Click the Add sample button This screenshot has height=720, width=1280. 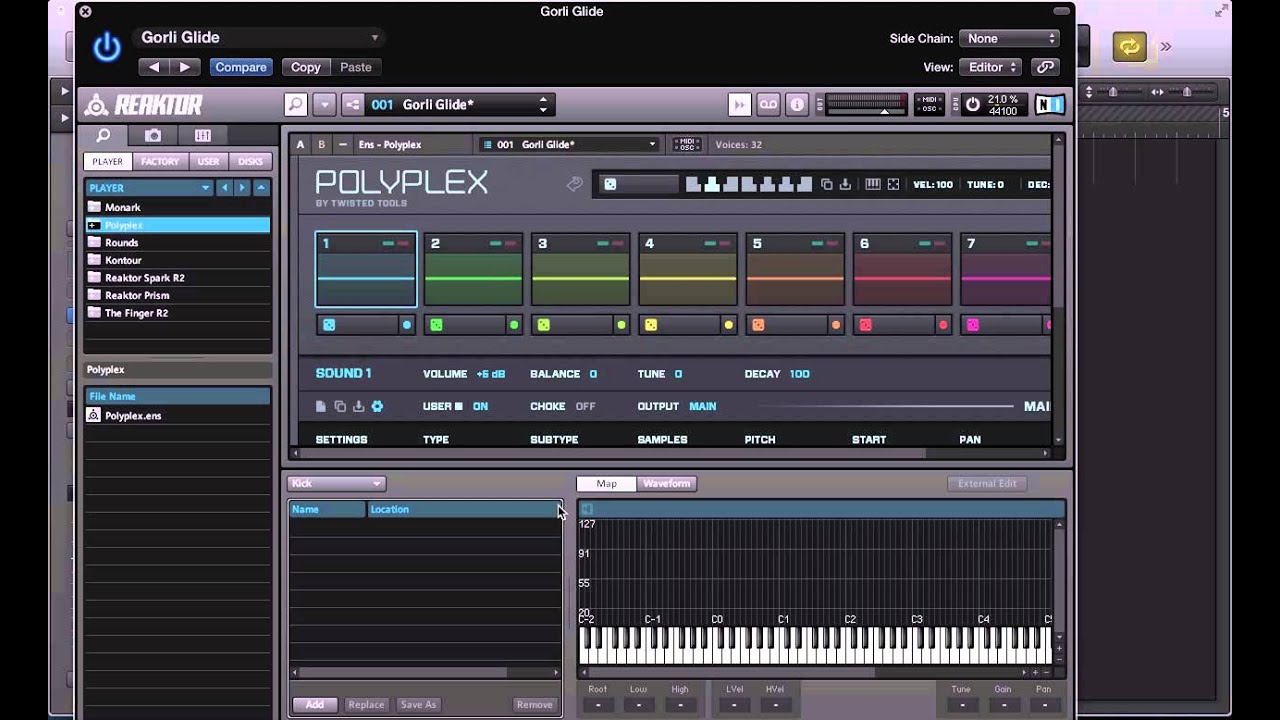[315, 704]
